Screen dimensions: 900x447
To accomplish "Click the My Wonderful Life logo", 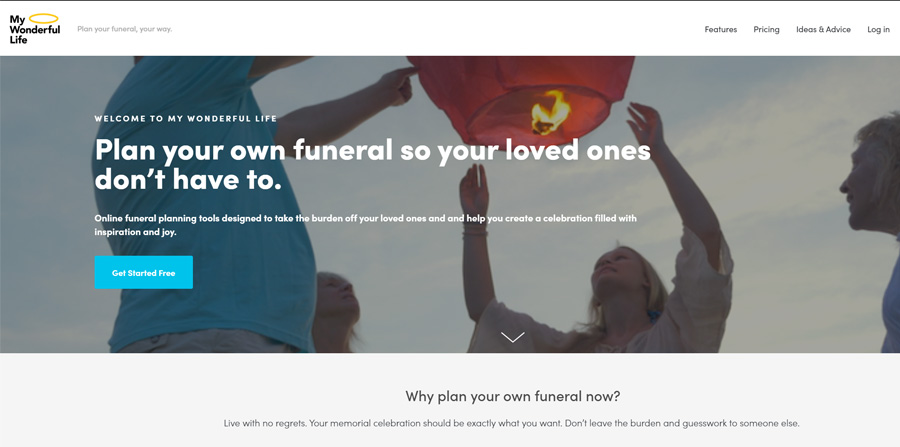I will 34,29.
